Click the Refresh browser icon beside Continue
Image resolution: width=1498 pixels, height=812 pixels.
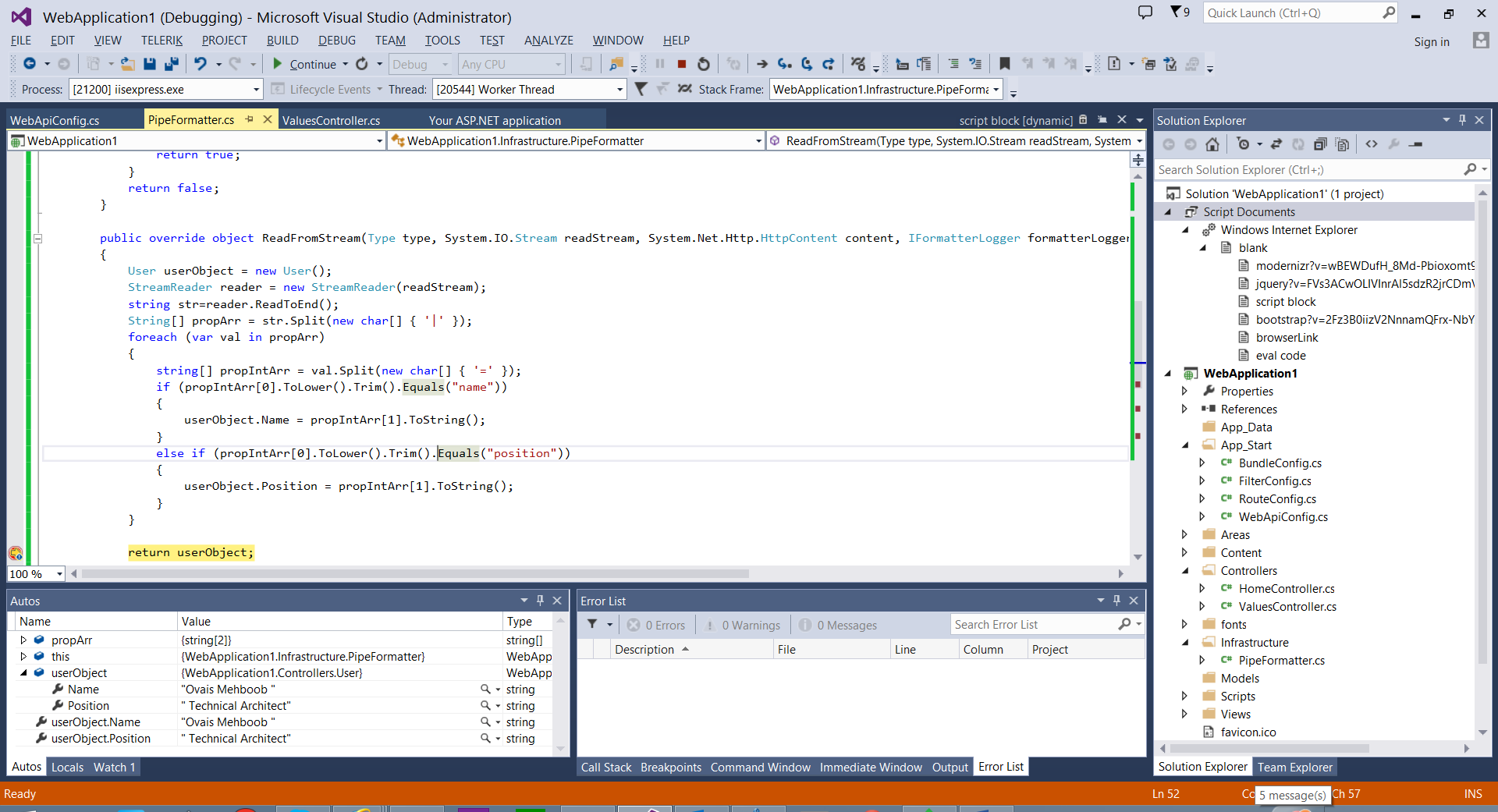click(x=362, y=64)
